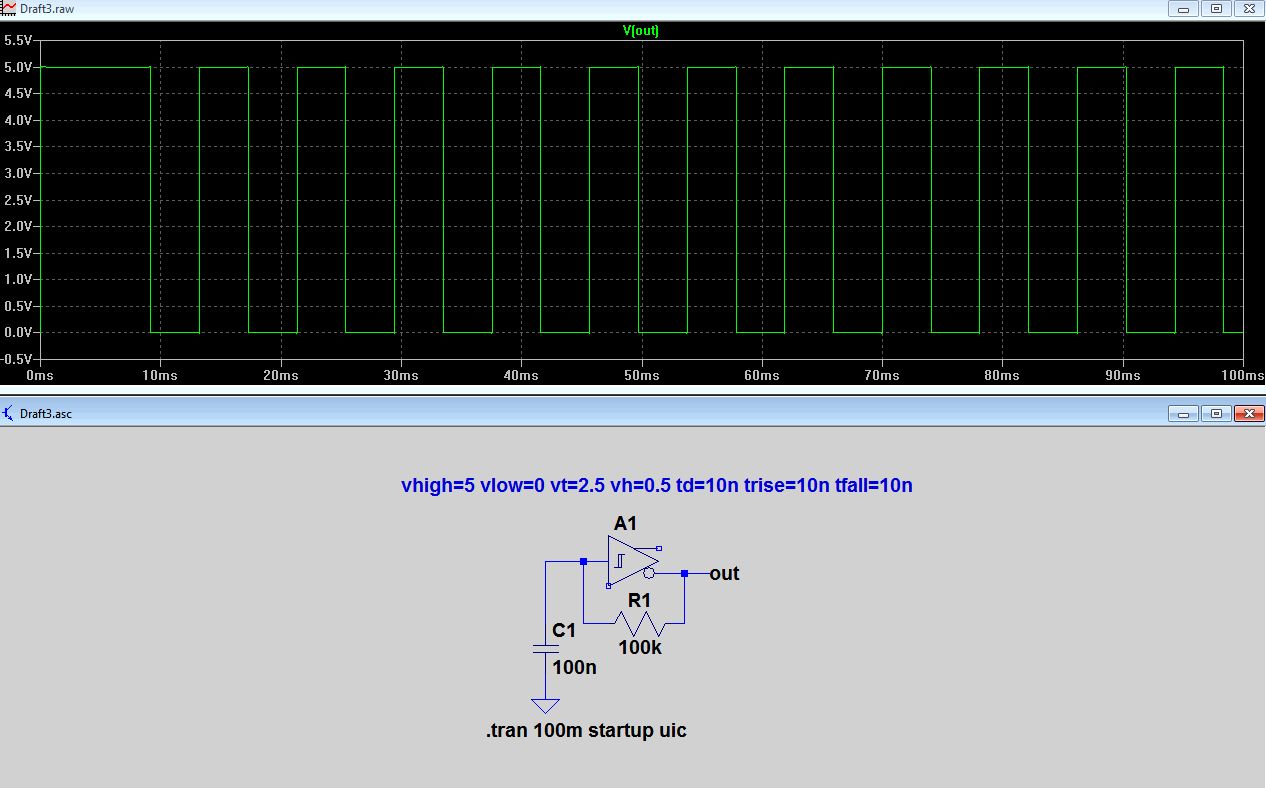
Task: Click the -0.5V vertical axis label
Action: [18, 358]
